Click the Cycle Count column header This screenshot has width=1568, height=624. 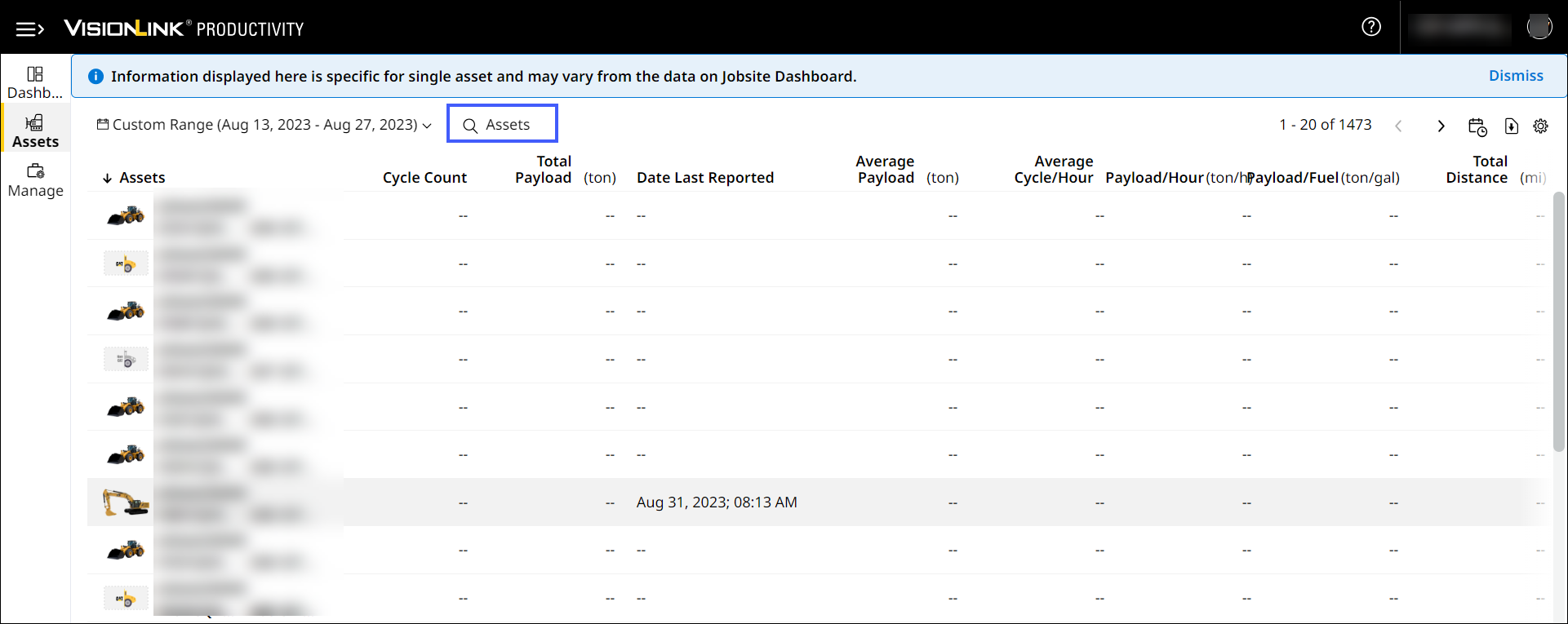point(424,178)
